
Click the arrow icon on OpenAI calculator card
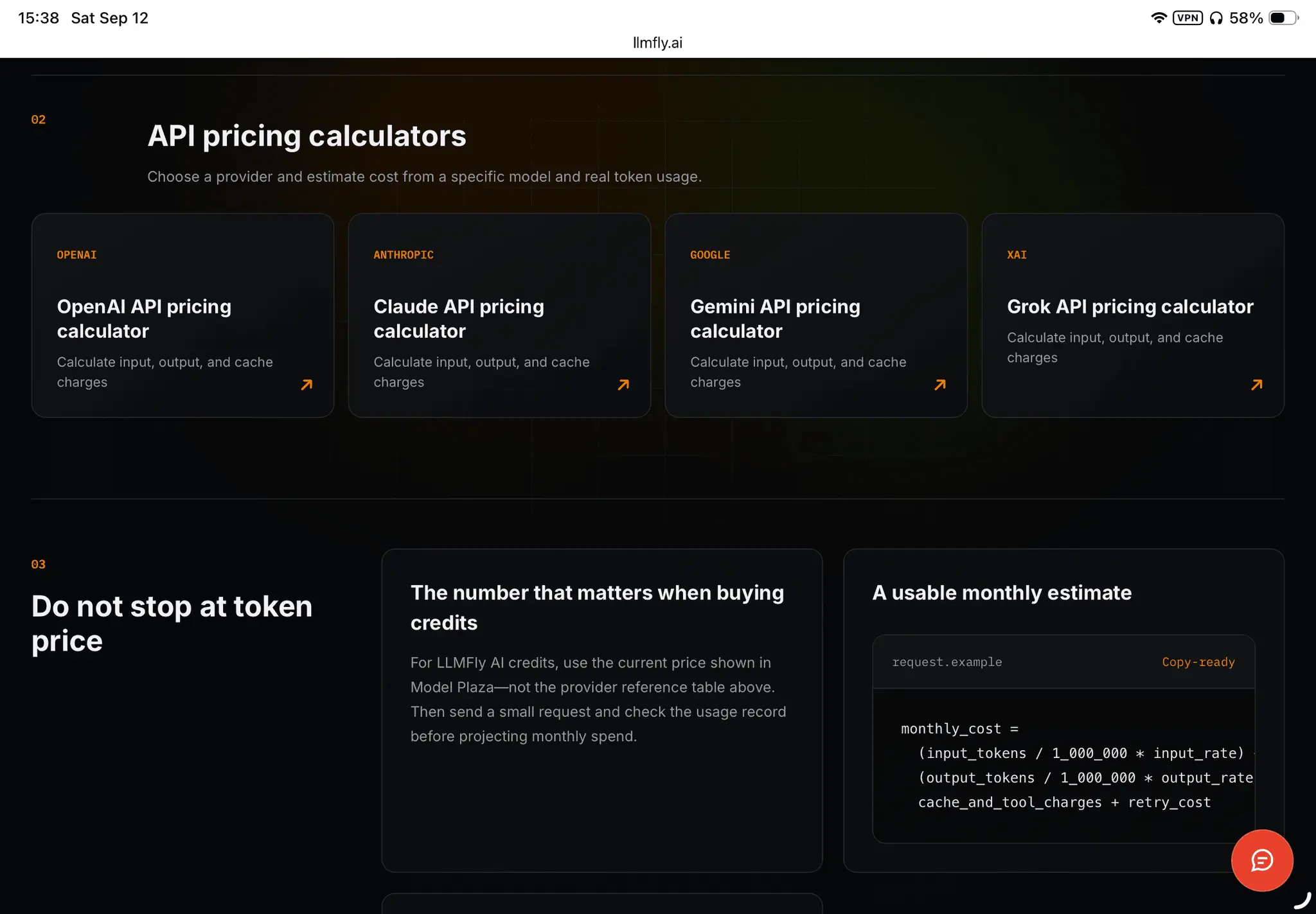[x=307, y=385]
